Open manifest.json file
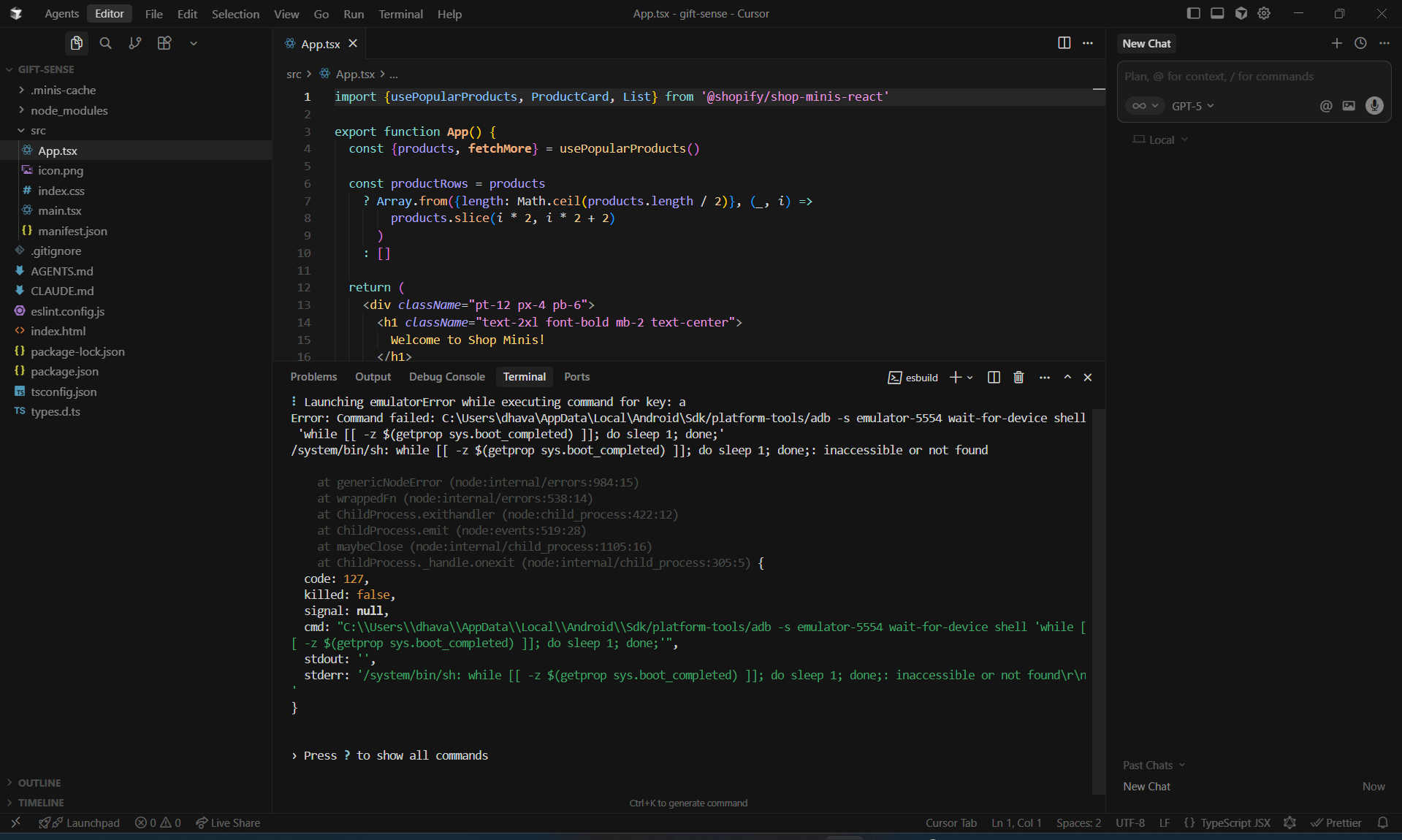Screen dimensions: 1402x840 point(136,231)
